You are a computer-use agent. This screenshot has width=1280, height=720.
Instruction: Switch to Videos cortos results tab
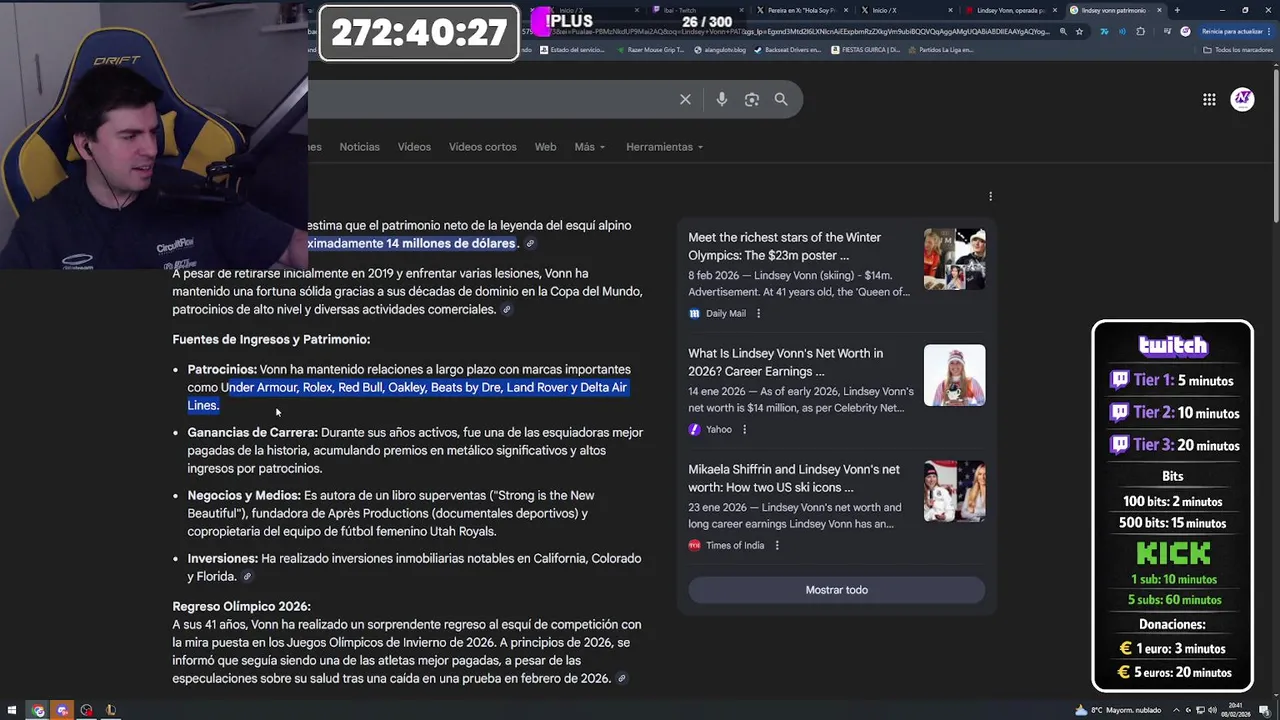[482, 147]
